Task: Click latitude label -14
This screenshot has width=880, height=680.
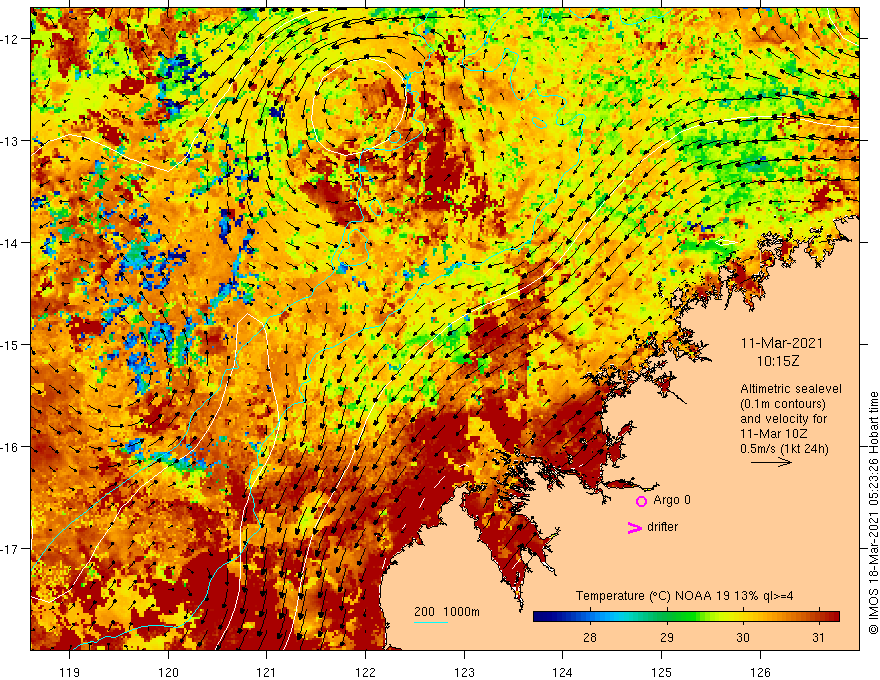Action: [x=10, y=243]
